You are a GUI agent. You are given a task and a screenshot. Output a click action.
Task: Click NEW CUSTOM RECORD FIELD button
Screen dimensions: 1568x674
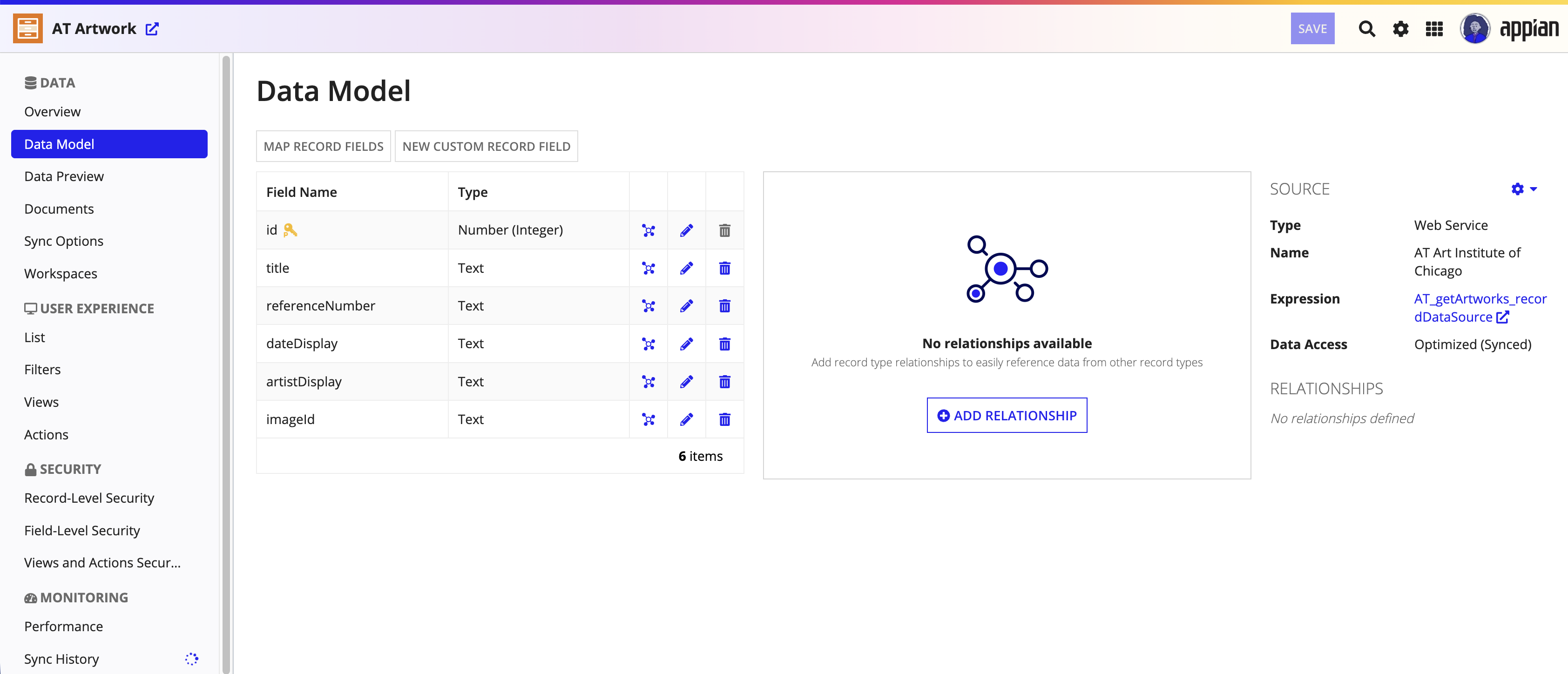coord(487,146)
